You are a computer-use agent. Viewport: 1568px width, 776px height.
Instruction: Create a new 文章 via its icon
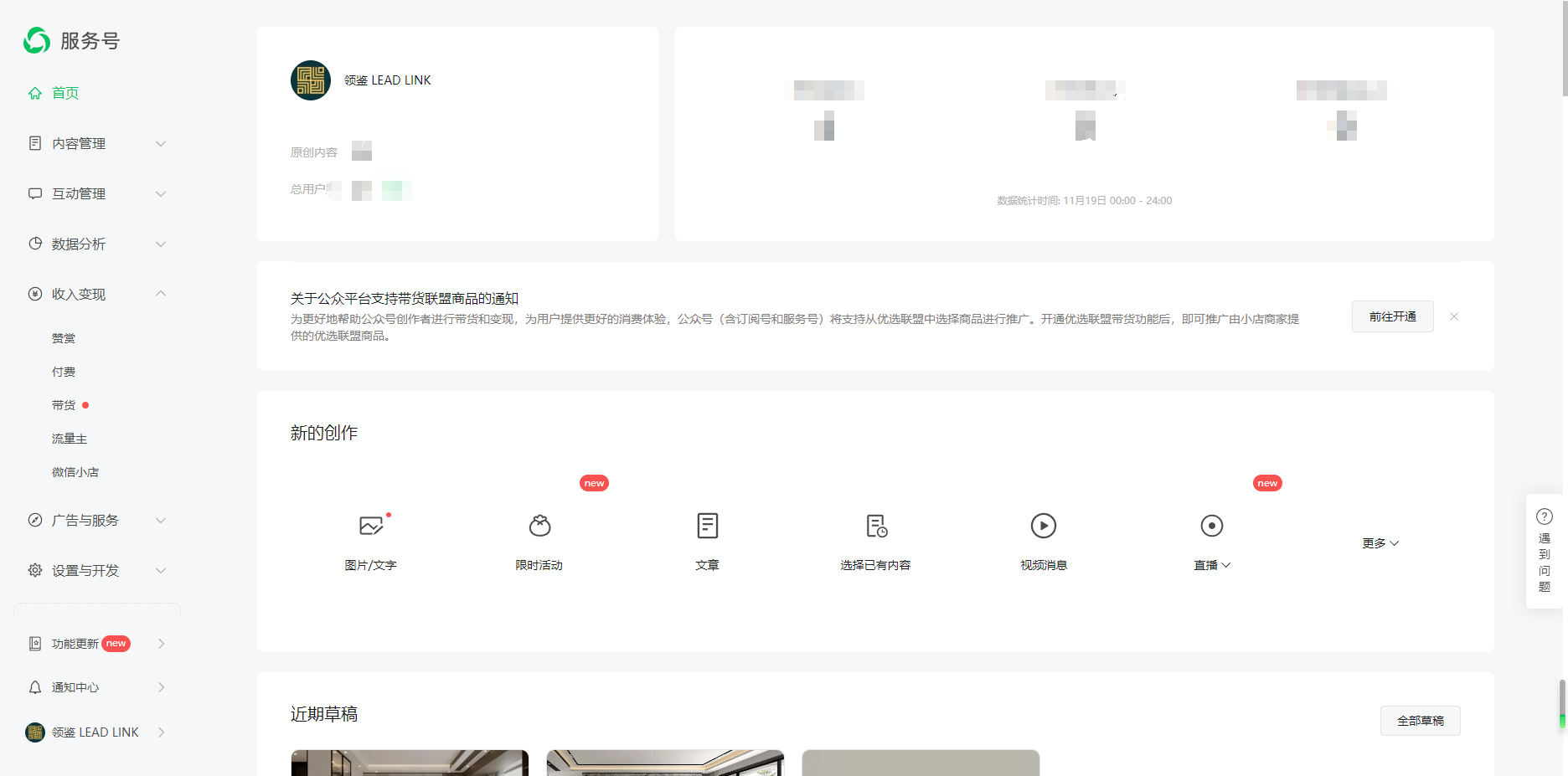[x=708, y=526]
